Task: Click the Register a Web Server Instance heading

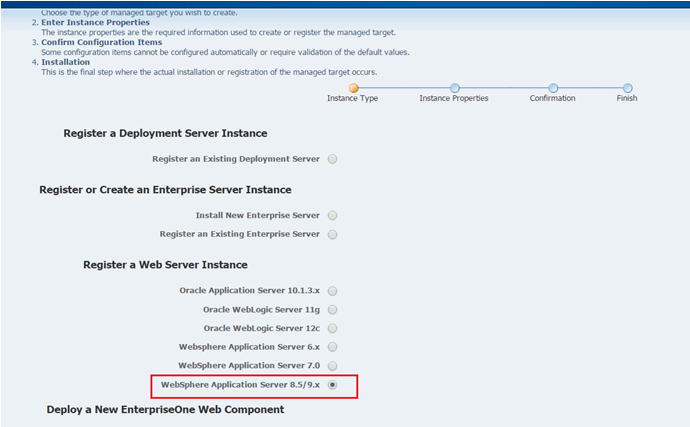Action: pos(165,265)
